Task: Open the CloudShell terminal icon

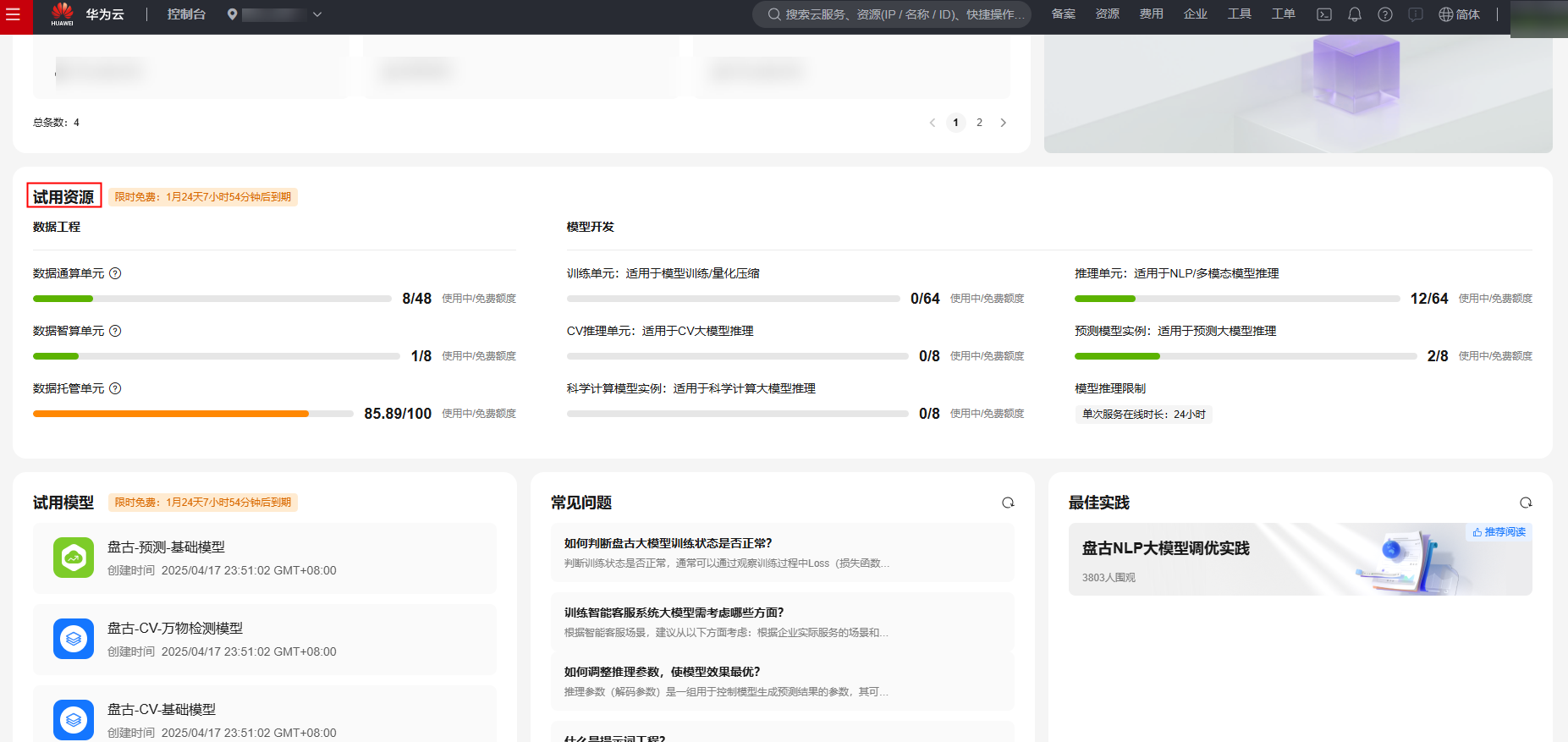Action: 1324,14
